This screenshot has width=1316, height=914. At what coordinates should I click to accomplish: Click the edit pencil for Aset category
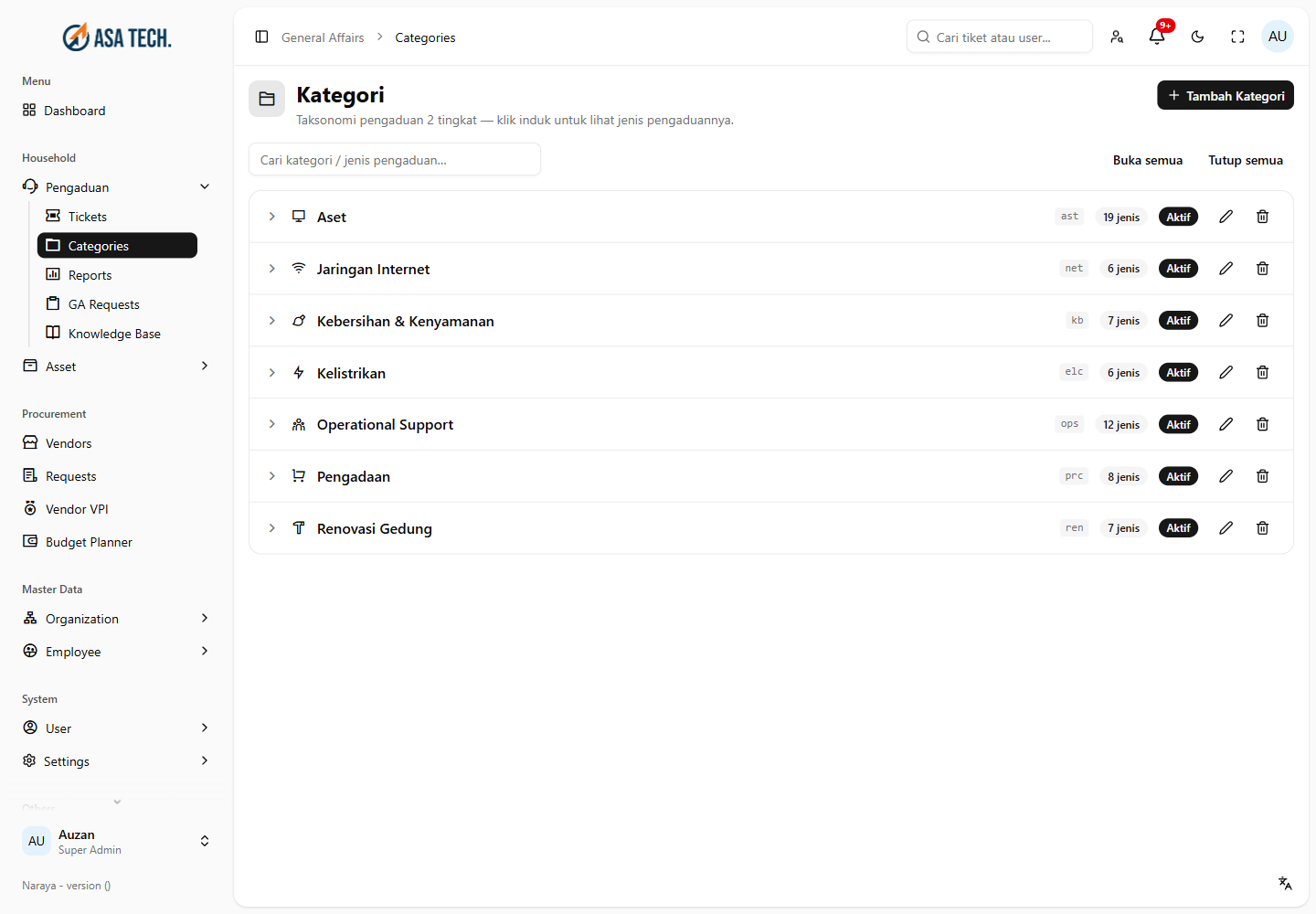click(1226, 217)
